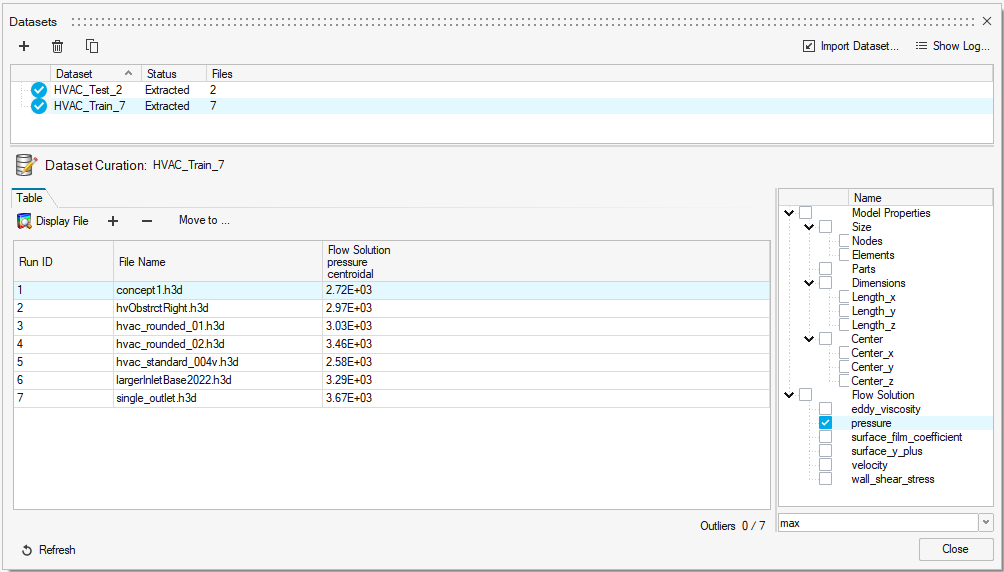Collapse the Flow Solution tree node
The height and width of the screenshot is (572, 1004).
[x=790, y=395]
